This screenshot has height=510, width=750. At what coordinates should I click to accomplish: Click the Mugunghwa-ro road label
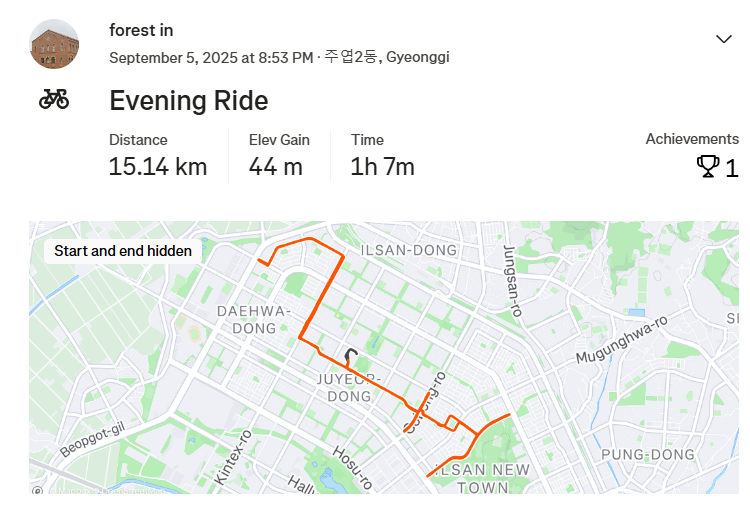(x=621, y=341)
